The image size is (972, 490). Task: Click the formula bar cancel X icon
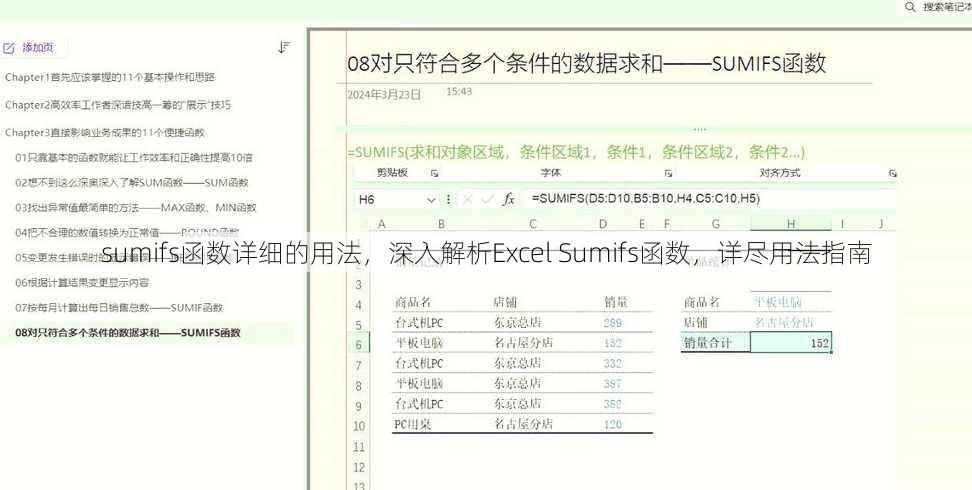coord(467,199)
